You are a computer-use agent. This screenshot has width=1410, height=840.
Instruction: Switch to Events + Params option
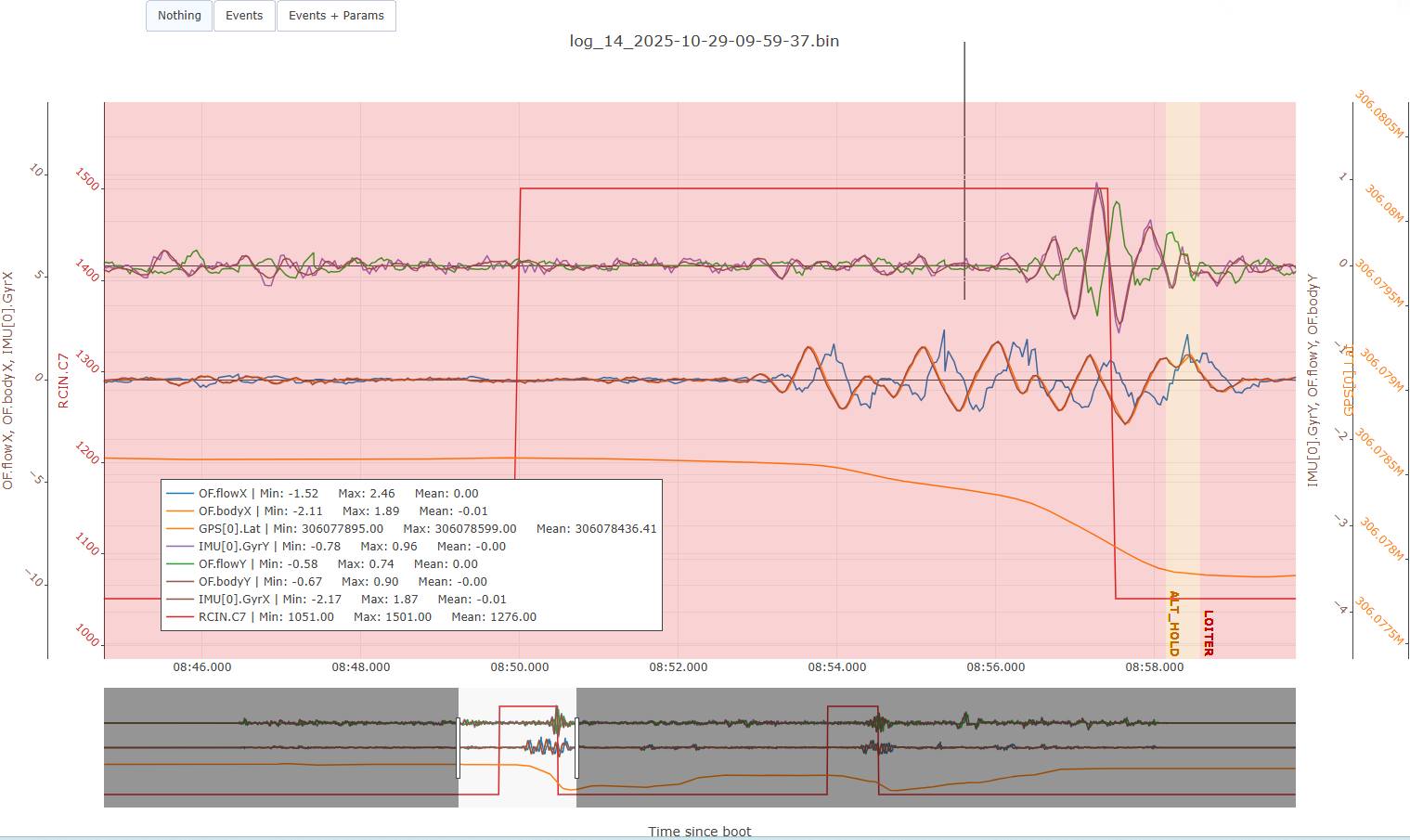click(x=336, y=16)
